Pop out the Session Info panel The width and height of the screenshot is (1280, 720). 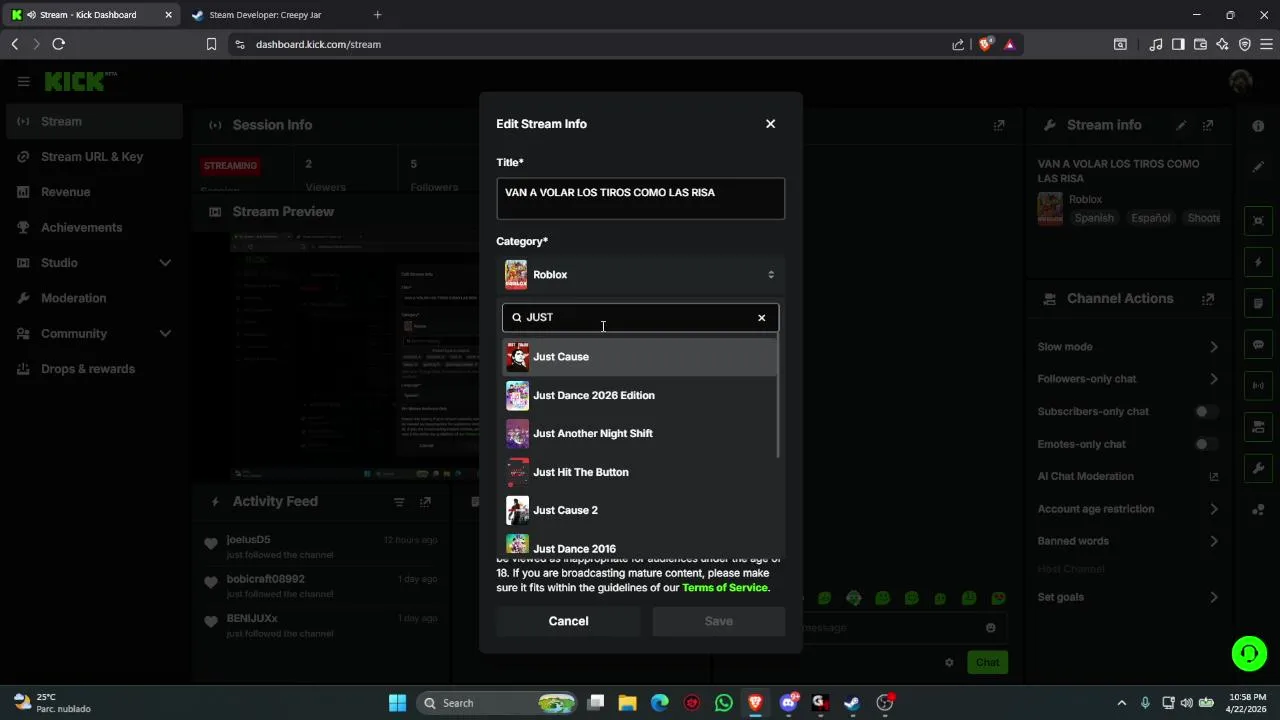tap(999, 125)
